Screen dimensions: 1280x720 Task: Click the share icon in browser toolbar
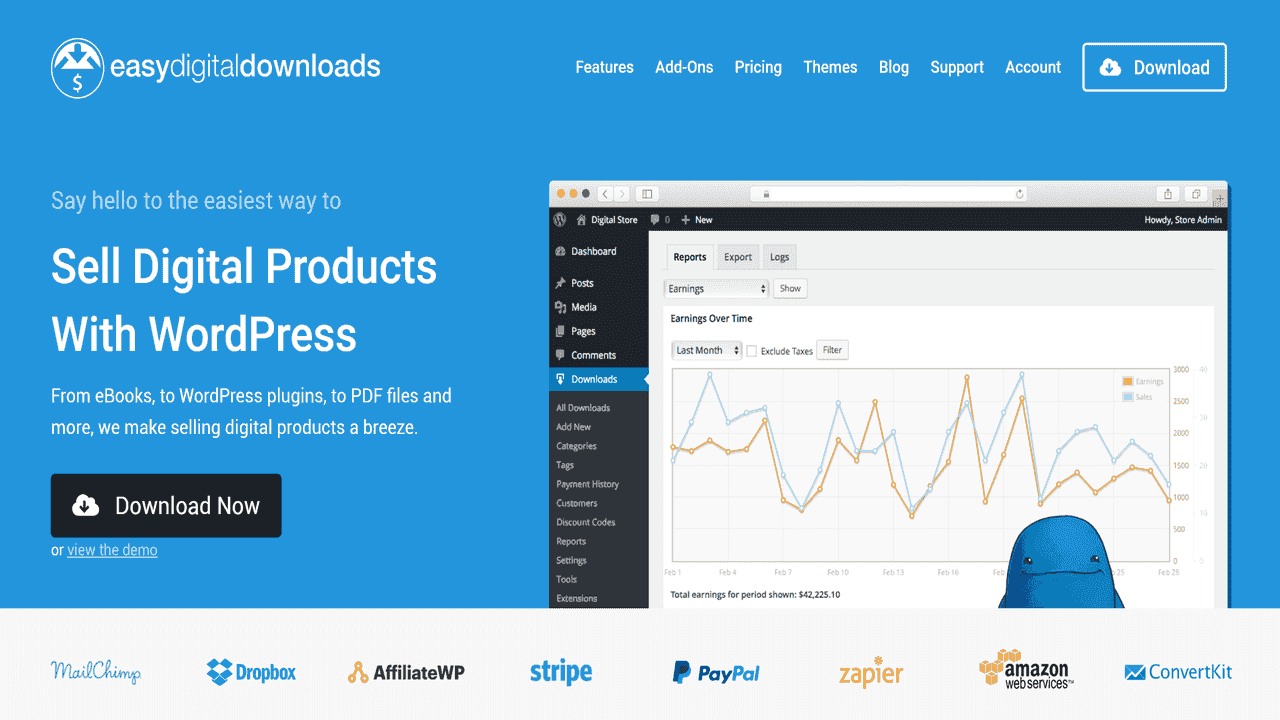point(1167,194)
